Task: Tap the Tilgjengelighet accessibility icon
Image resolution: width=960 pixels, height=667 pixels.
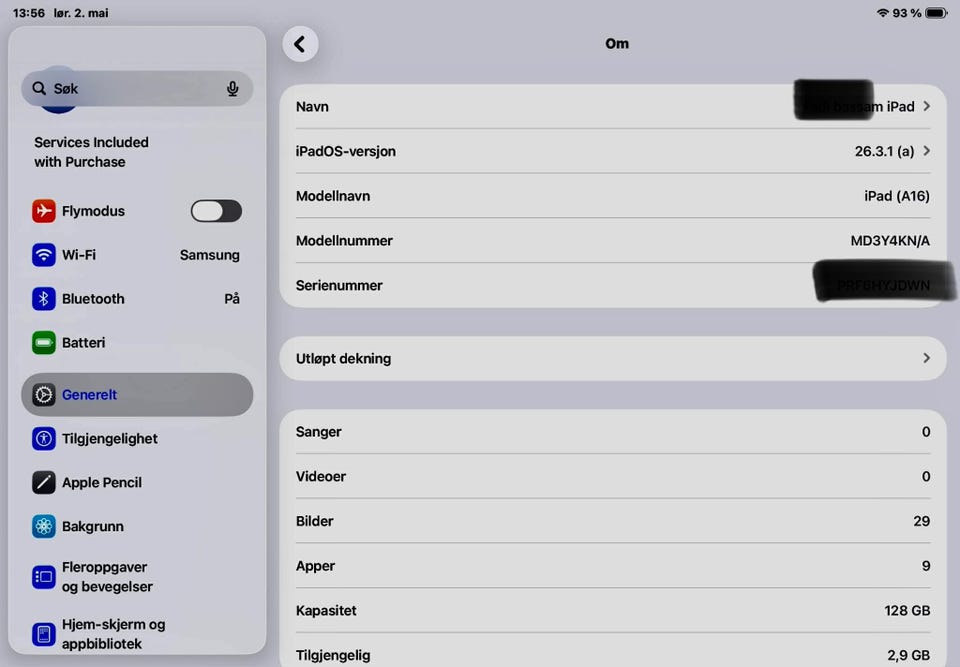Action: point(43,439)
